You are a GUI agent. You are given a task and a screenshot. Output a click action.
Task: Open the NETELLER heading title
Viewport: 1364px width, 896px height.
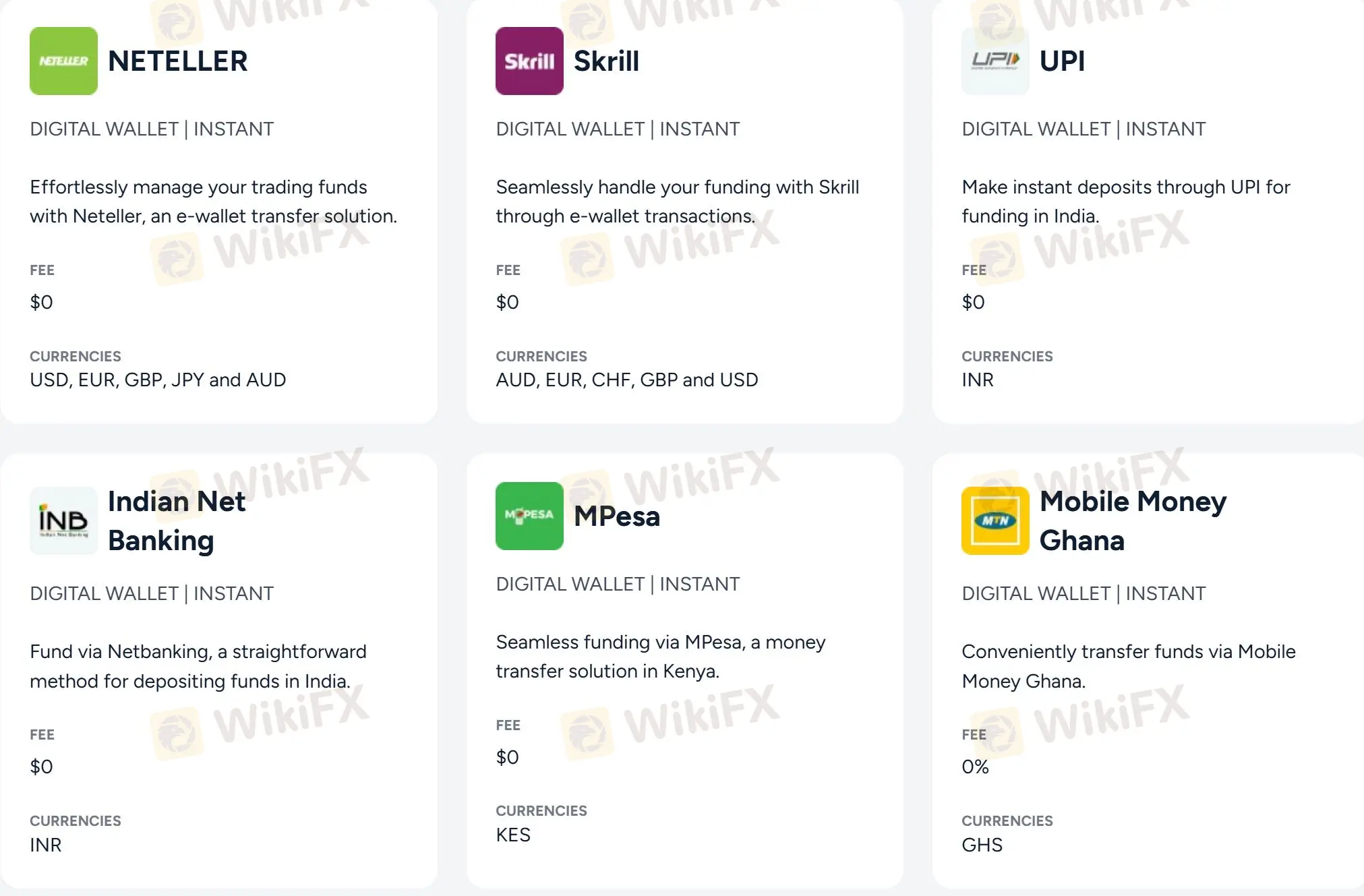(x=178, y=61)
